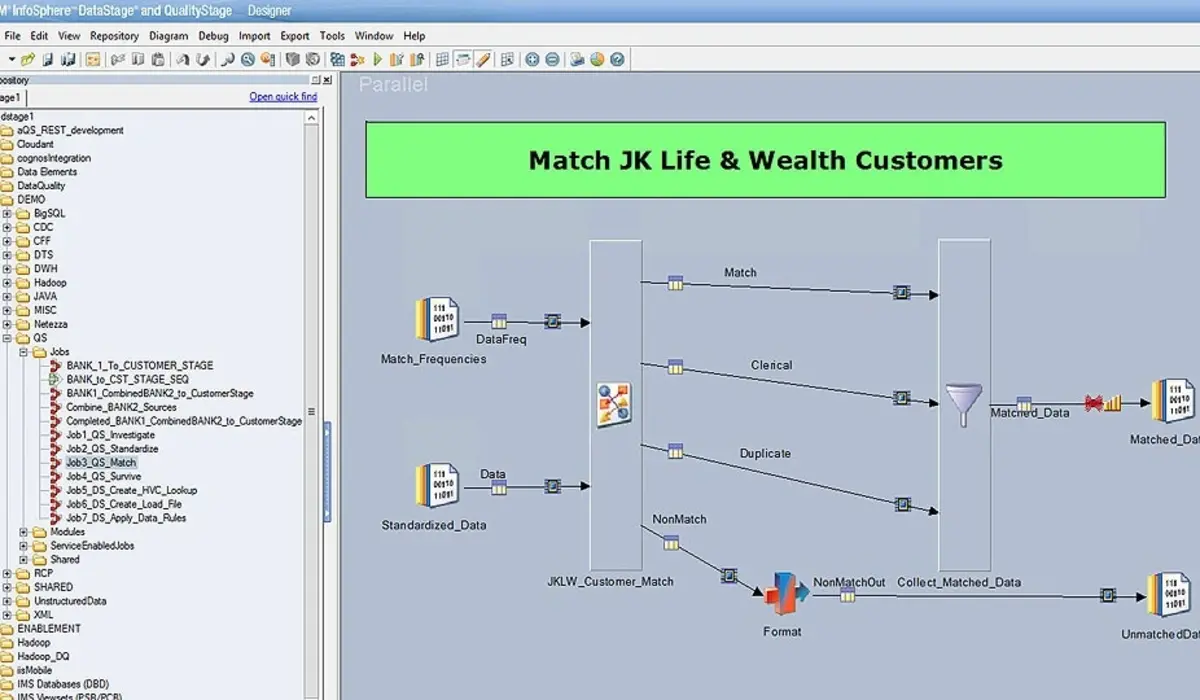Toggle the annotations pencil toolbar icon
Screen dimensions: 1200x700
coord(483,59)
